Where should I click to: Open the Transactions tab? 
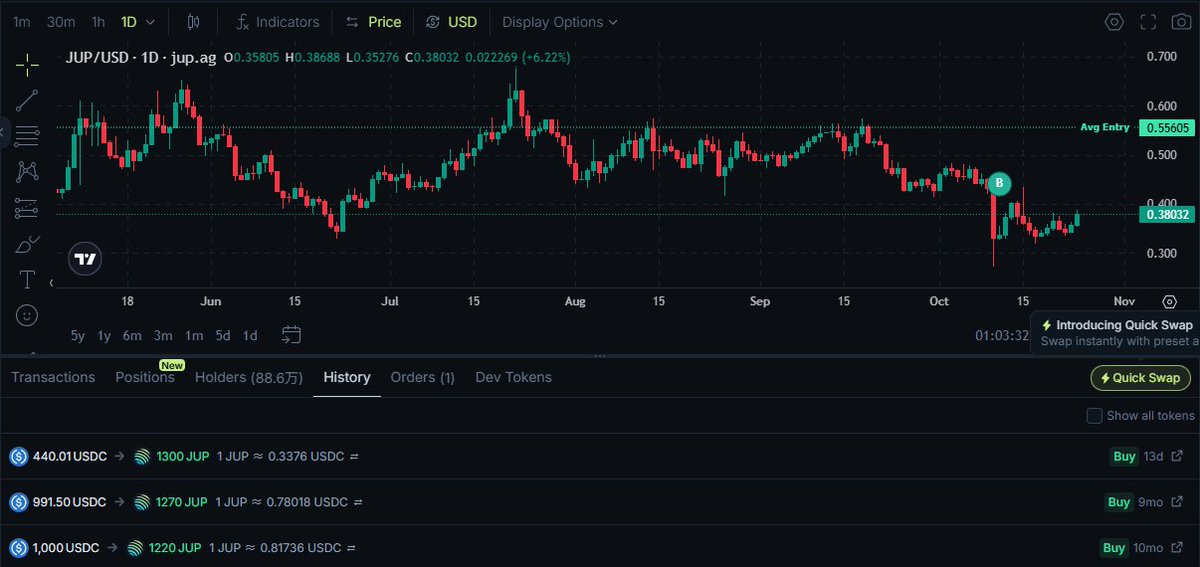point(53,377)
